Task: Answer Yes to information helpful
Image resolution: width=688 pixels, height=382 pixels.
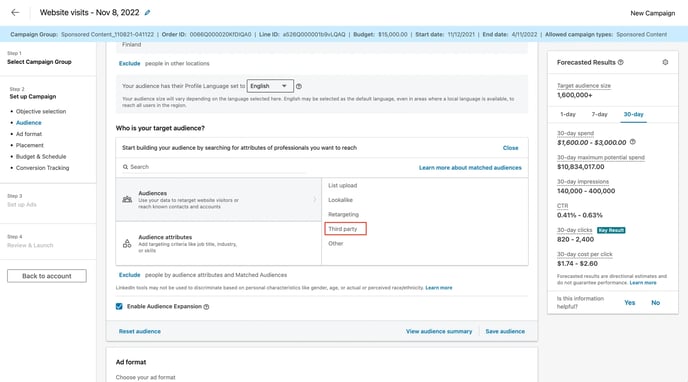Action: click(x=630, y=303)
